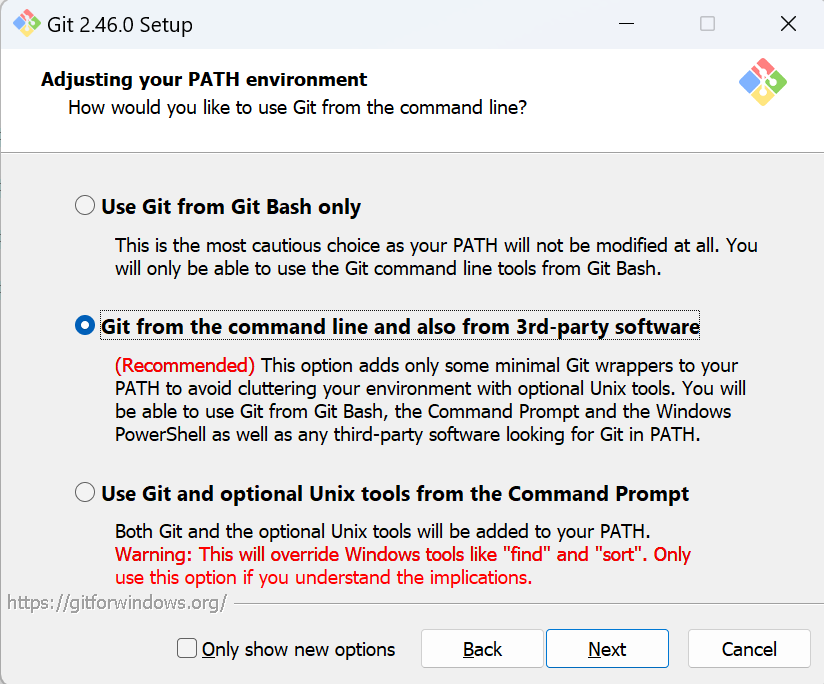The height and width of the screenshot is (684, 824).
Task: Click the Next button
Action: click(x=607, y=649)
